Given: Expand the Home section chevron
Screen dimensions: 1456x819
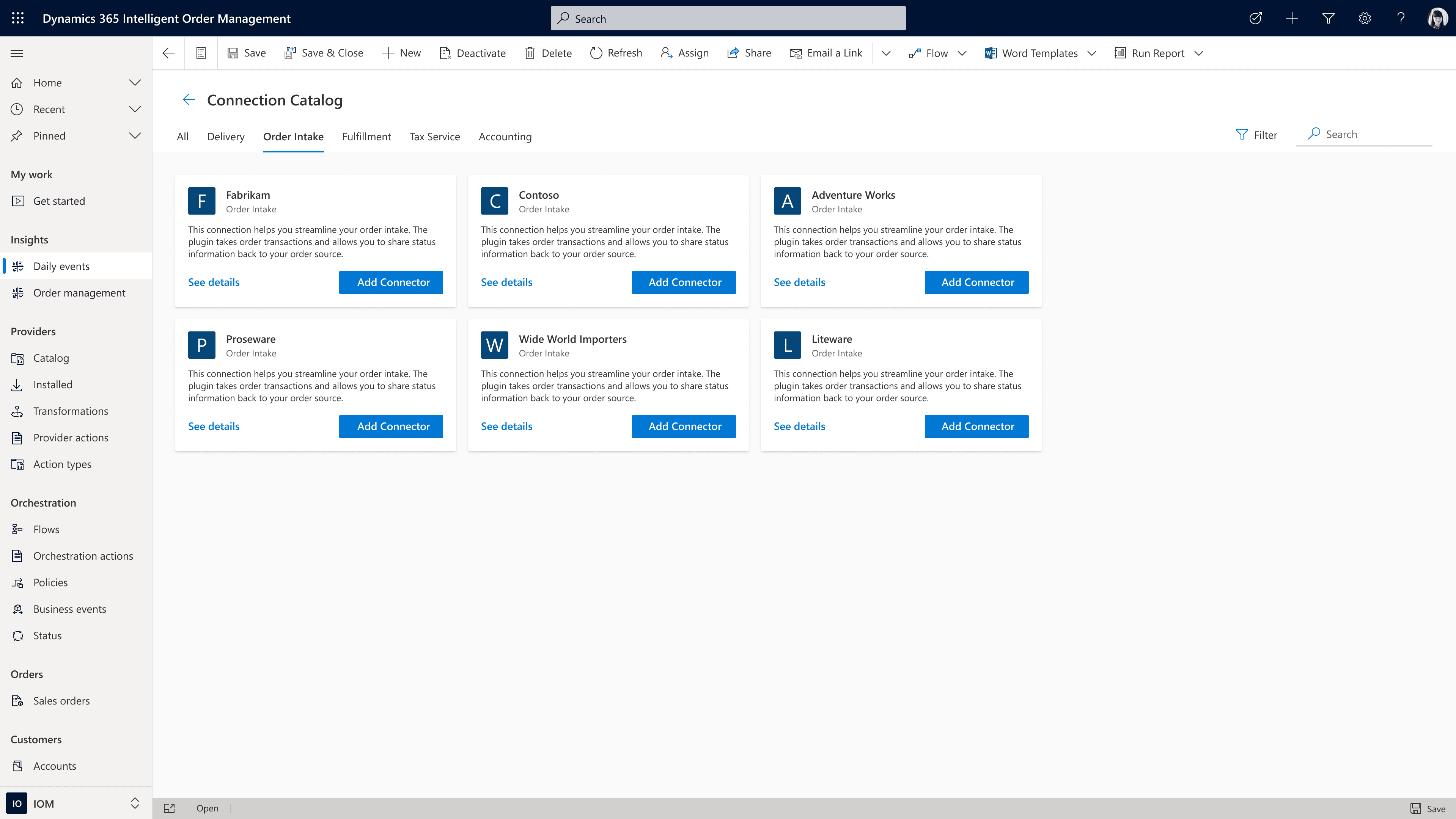Looking at the screenshot, I should (x=135, y=82).
